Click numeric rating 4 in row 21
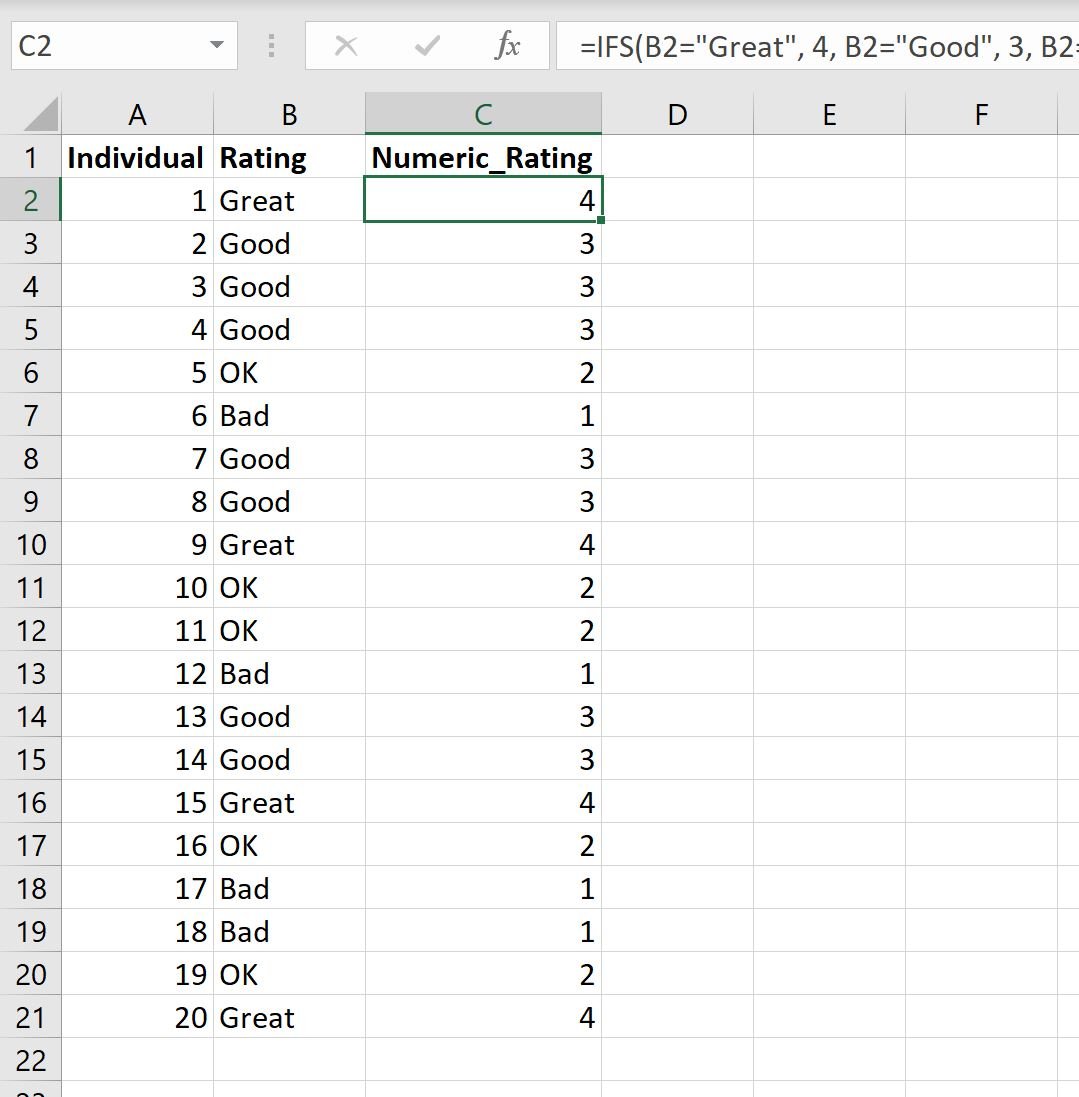Viewport: 1079px width, 1097px height. 483,1017
